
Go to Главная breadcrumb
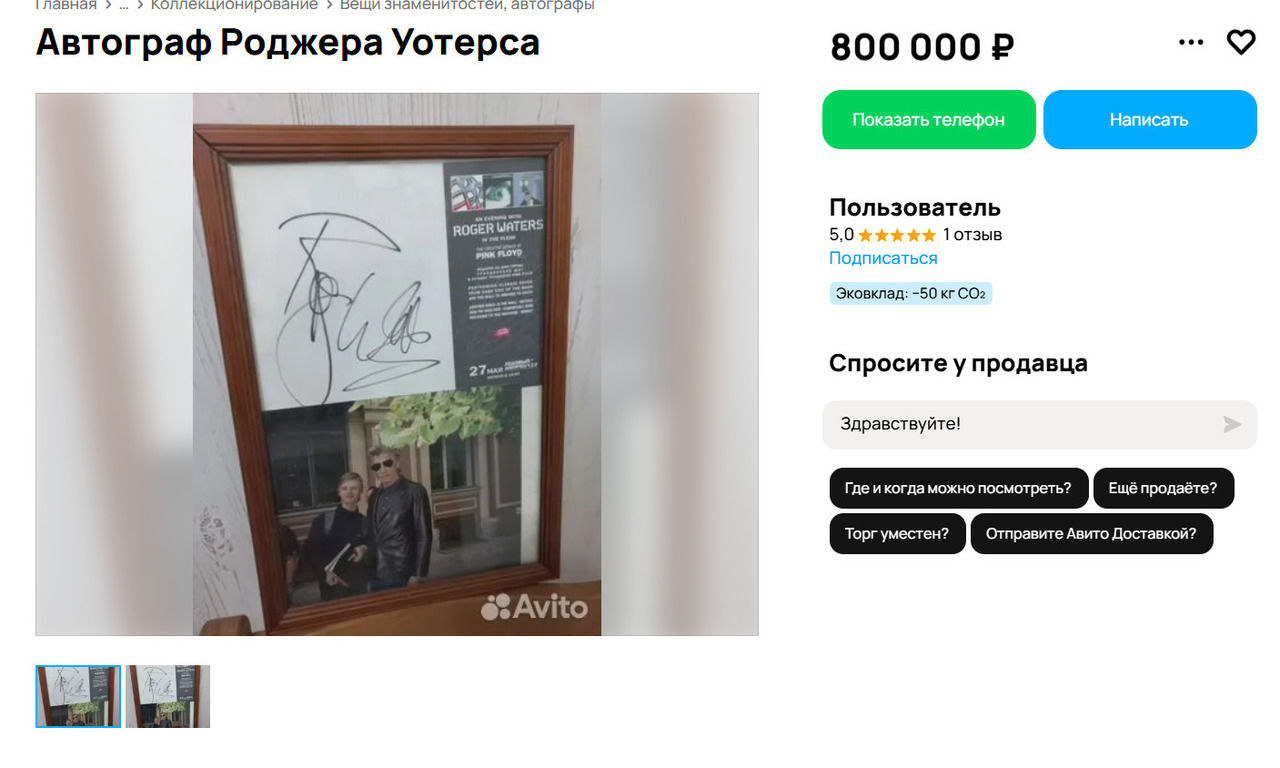click(66, 5)
